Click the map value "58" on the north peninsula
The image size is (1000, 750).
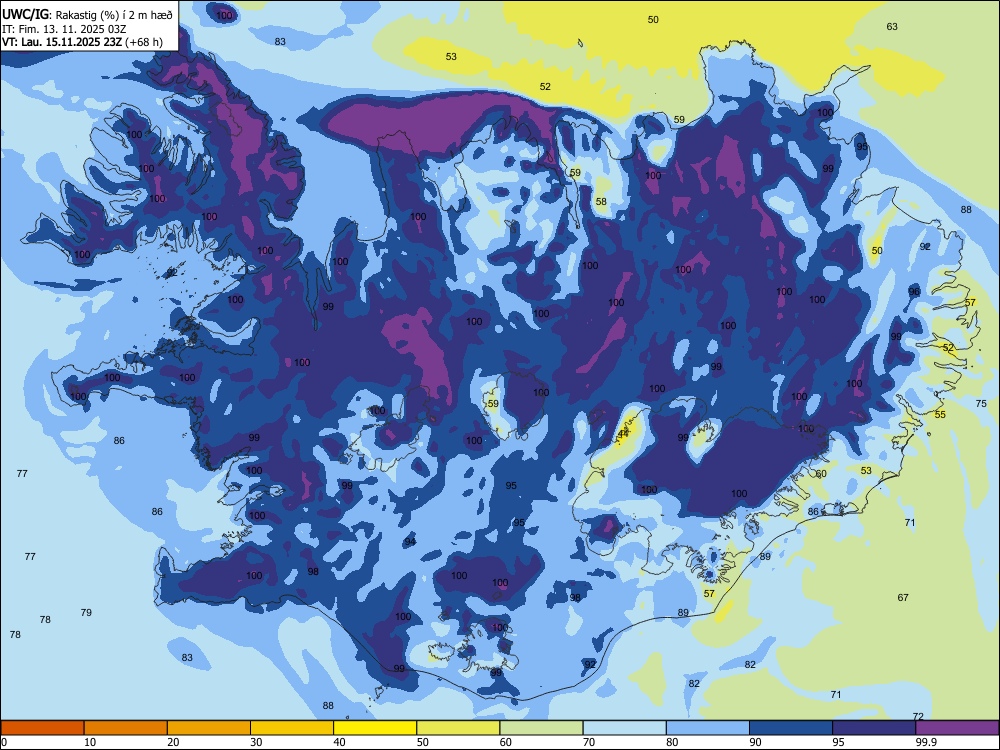pyautogui.click(x=601, y=202)
